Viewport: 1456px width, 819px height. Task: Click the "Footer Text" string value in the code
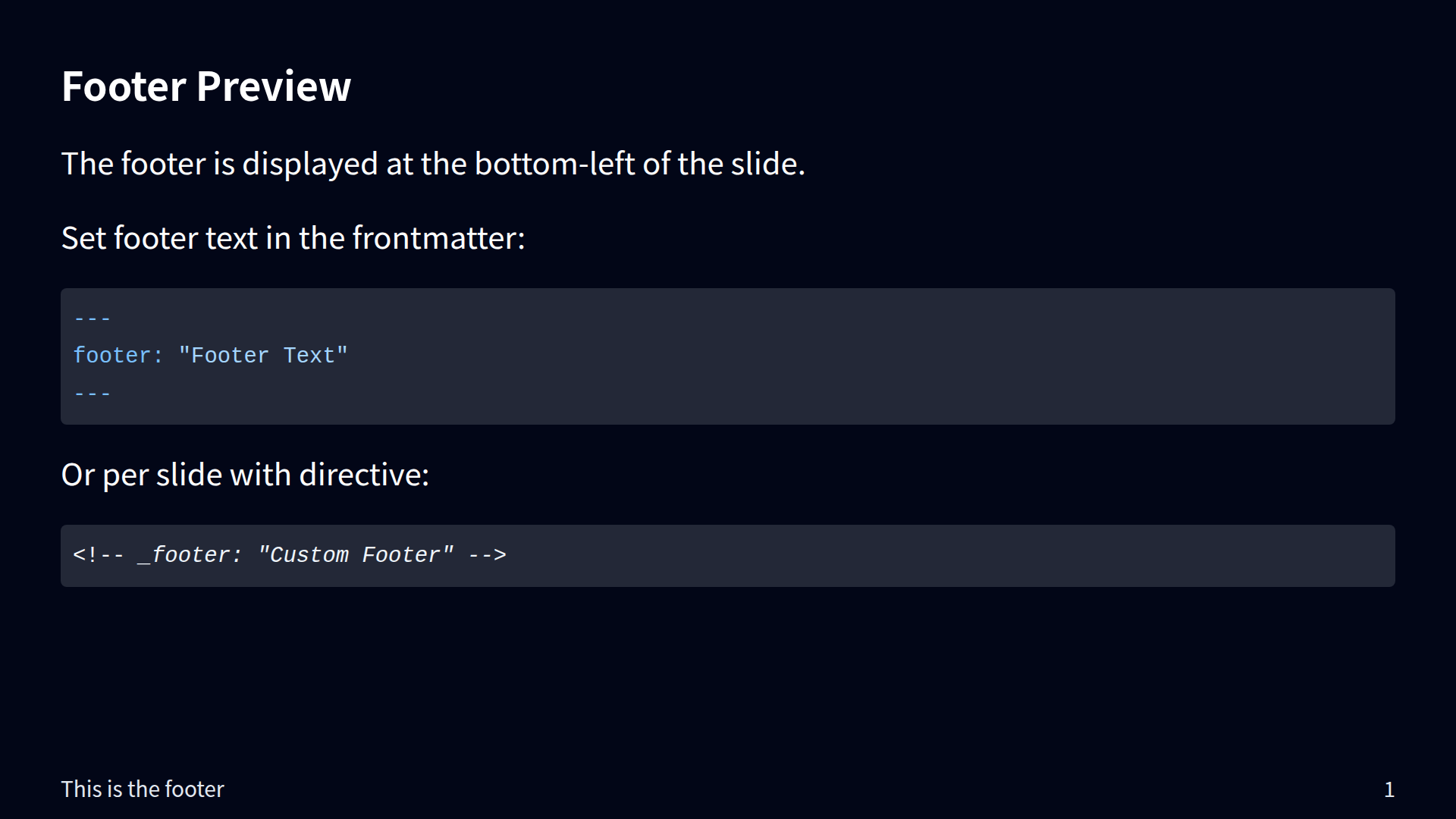263,356
